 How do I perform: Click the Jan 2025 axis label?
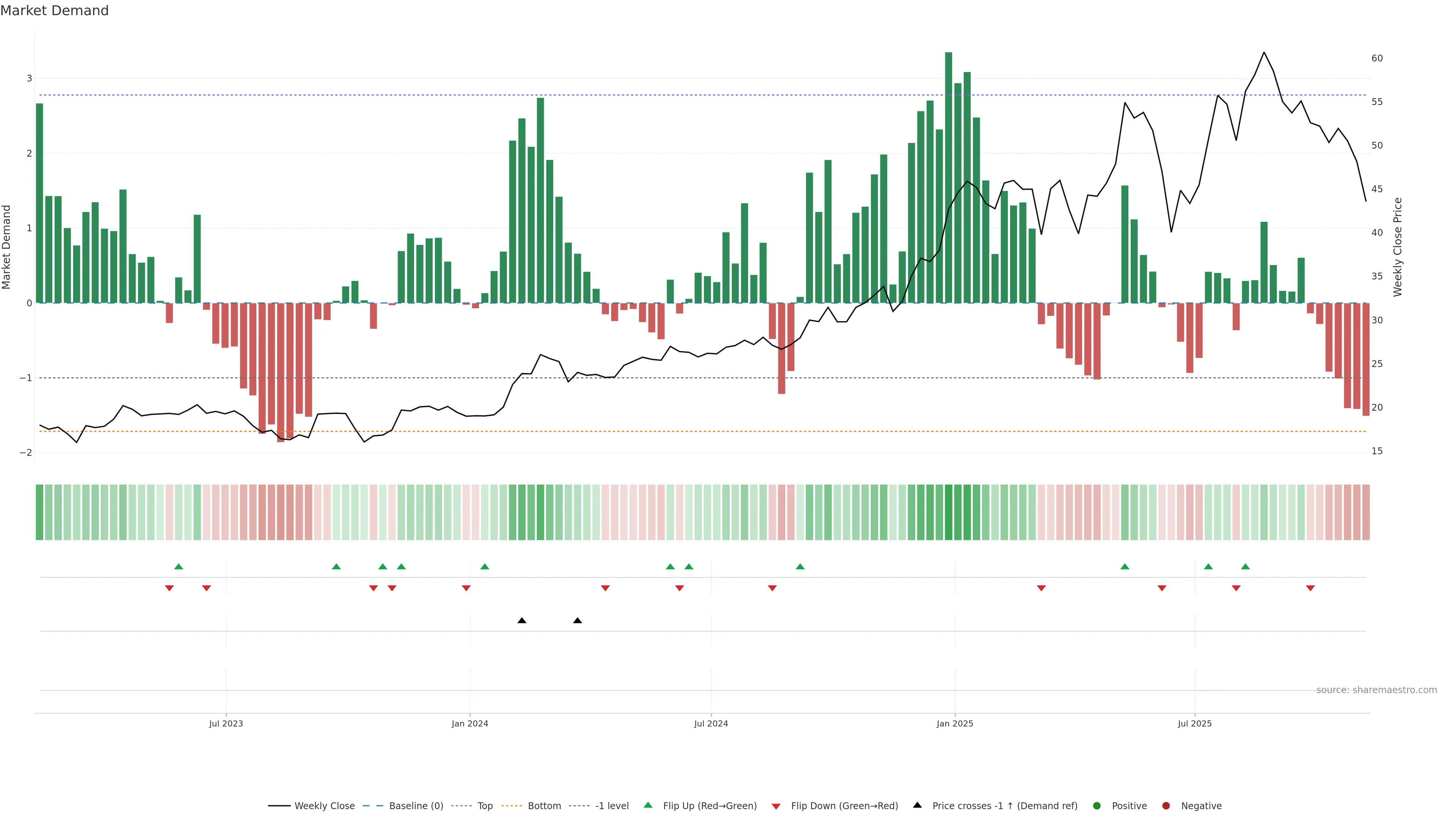(x=955, y=723)
